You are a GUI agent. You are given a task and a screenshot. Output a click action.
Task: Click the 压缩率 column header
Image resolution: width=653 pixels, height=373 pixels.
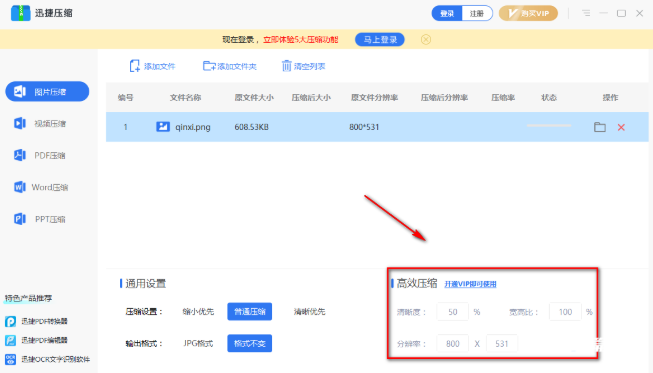(x=503, y=97)
